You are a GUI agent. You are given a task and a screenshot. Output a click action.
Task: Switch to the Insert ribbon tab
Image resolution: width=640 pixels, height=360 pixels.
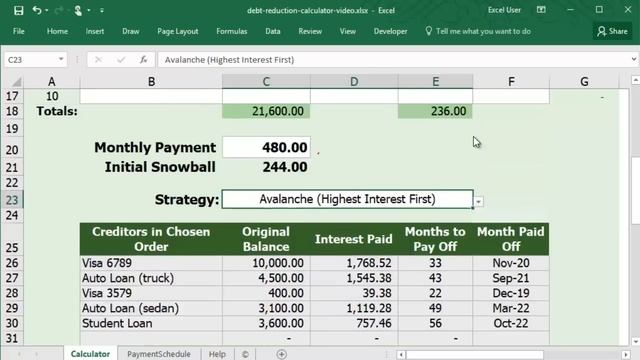[x=95, y=31]
